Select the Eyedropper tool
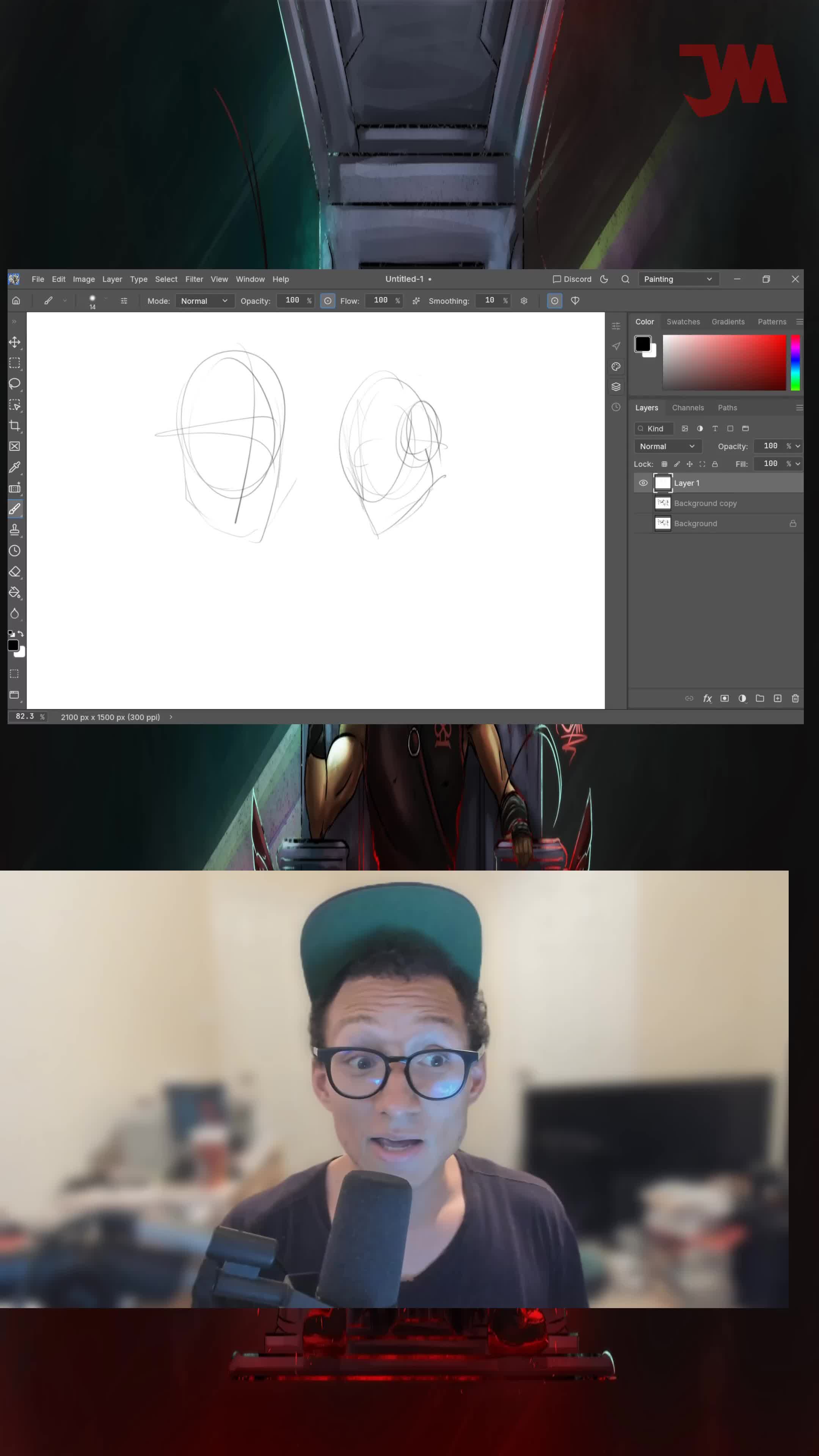This screenshot has height=1456, width=819. coord(15,468)
